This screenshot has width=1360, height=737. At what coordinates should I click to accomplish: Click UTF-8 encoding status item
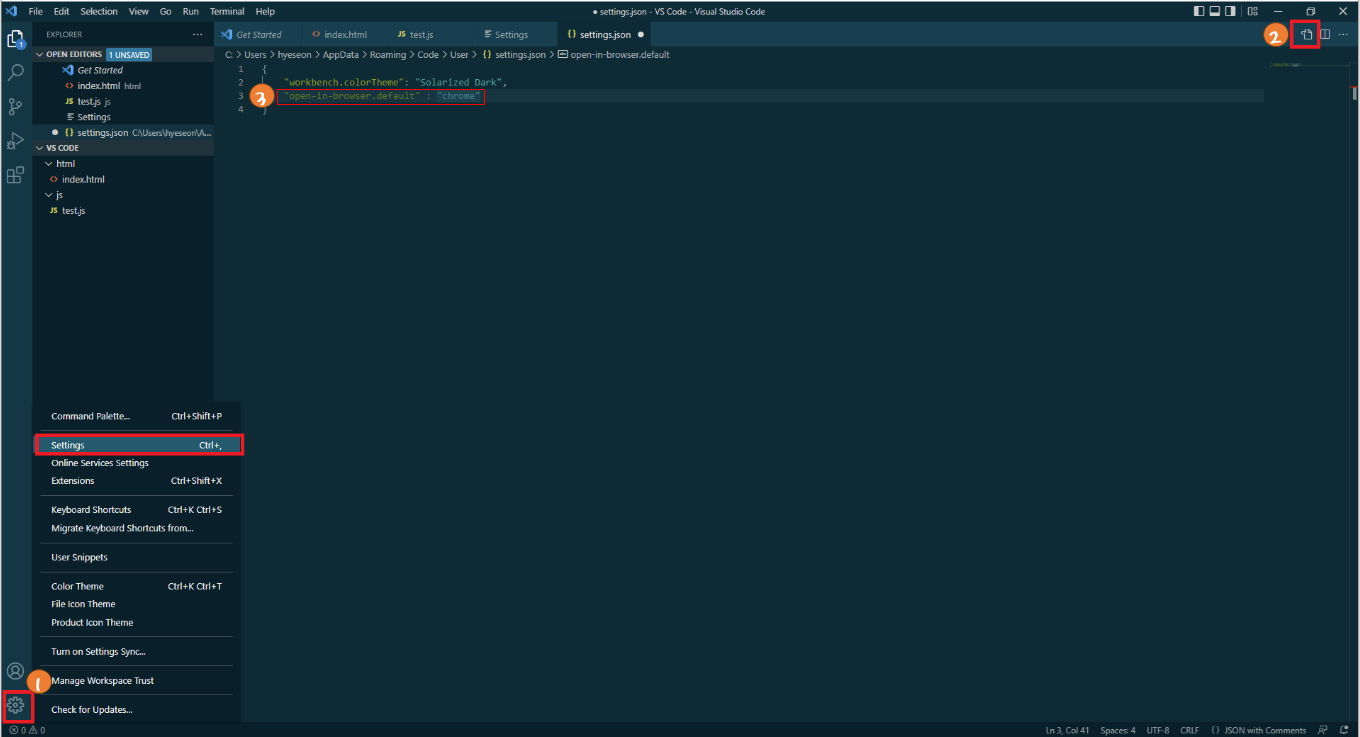1158,730
